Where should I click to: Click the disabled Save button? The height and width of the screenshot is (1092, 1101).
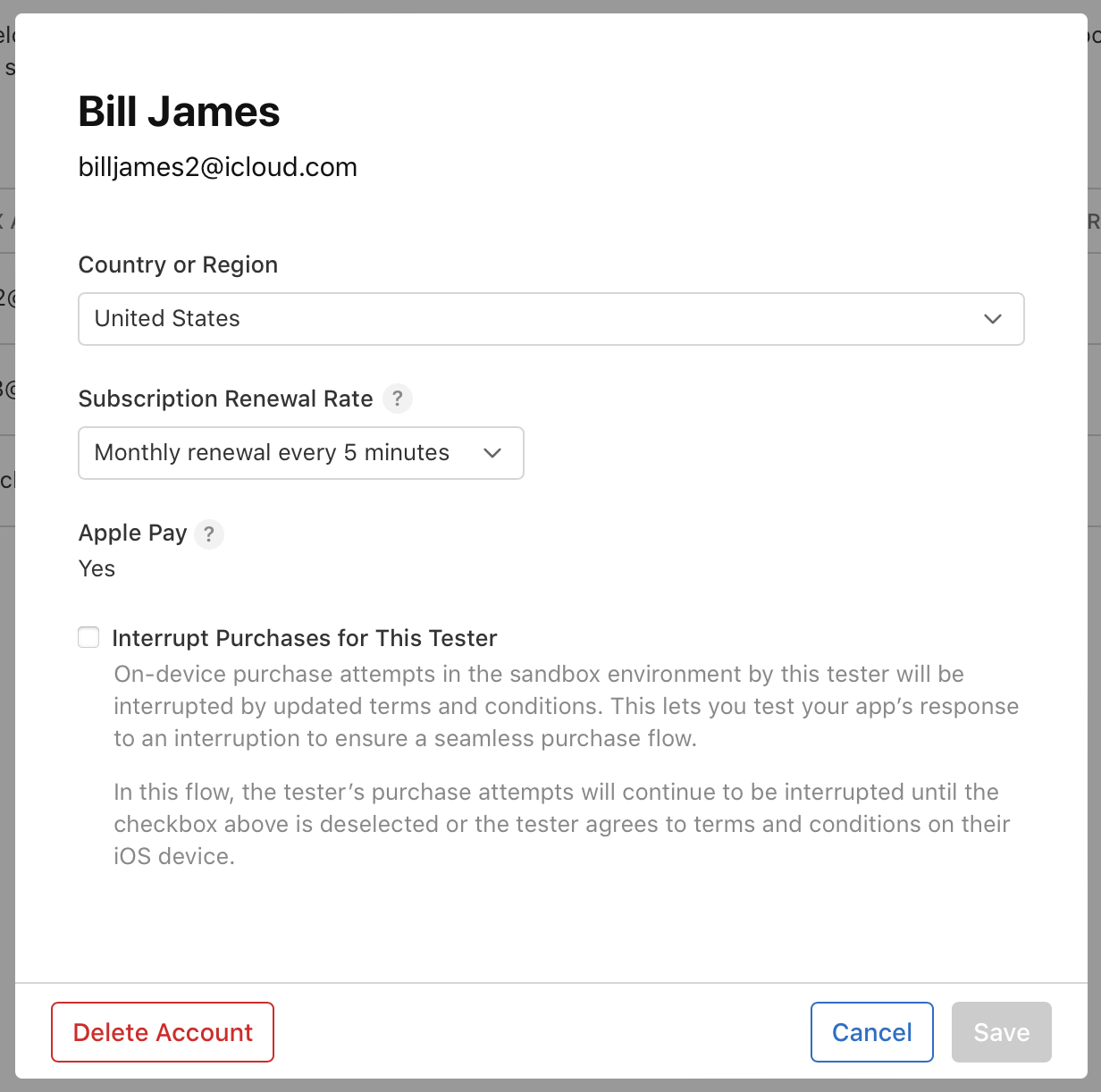[x=1001, y=1032]
